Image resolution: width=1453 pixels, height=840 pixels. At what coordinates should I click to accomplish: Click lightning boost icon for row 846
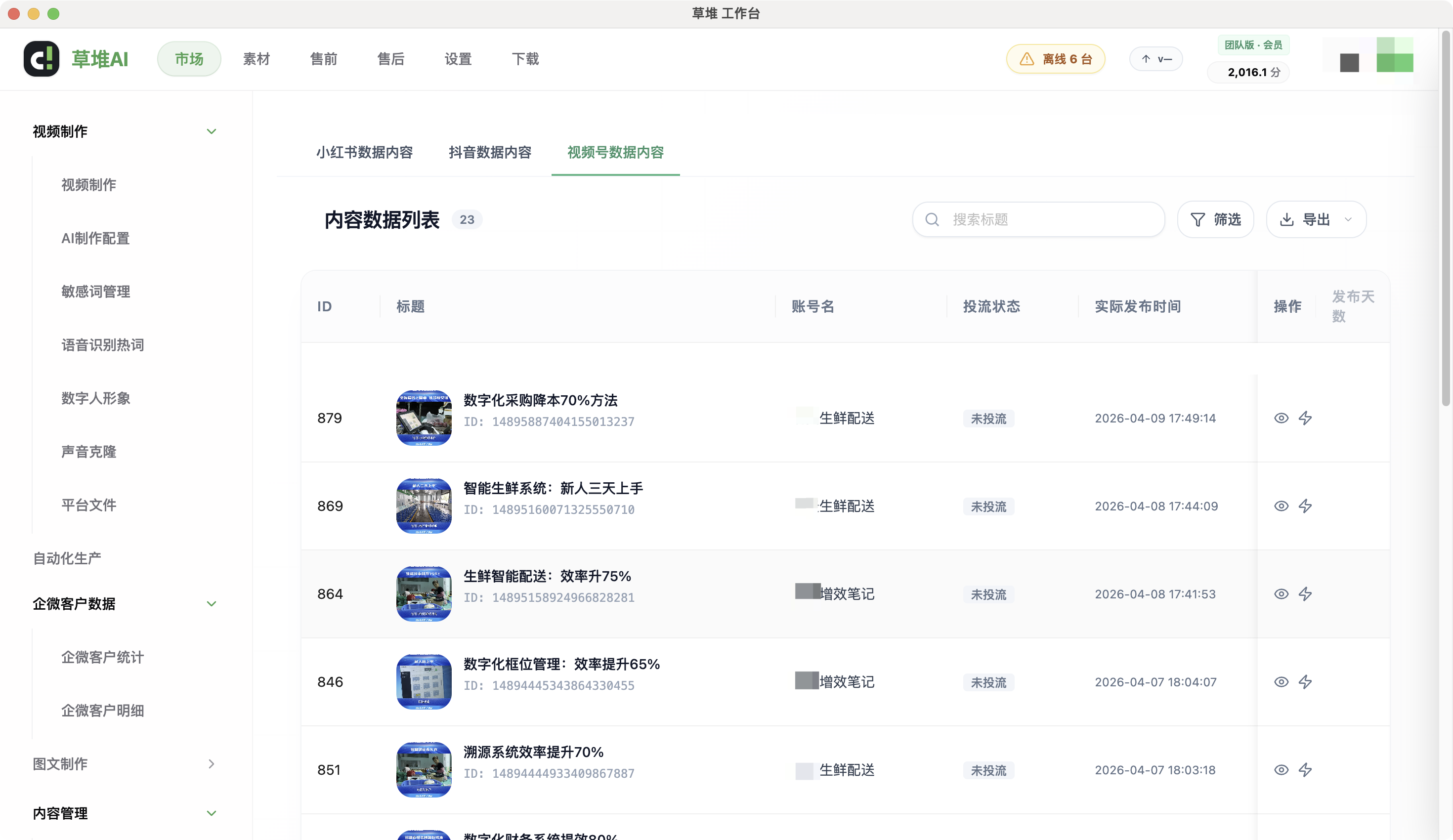coord(1305,682)
